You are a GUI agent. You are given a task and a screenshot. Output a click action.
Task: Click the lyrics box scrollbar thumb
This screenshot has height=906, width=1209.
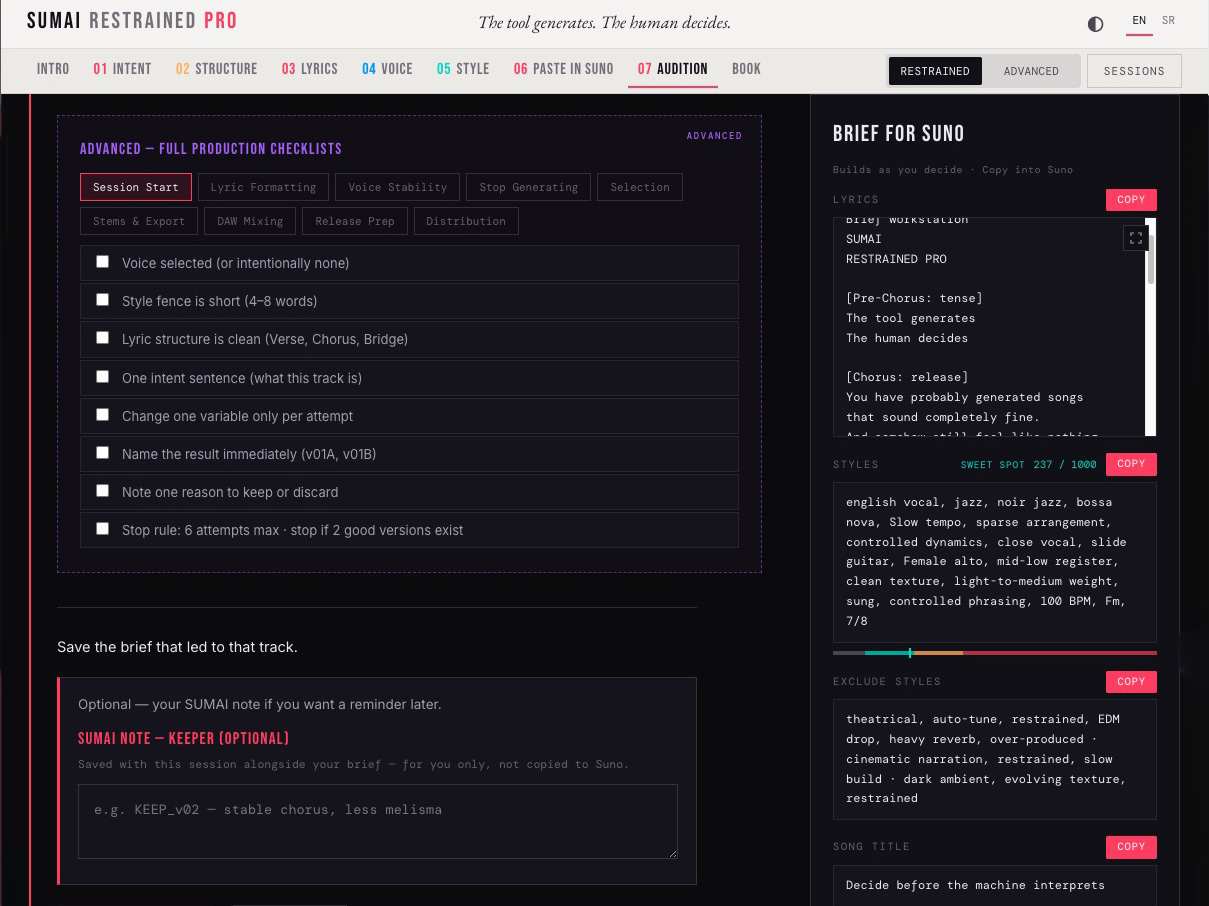[1151, 259]
